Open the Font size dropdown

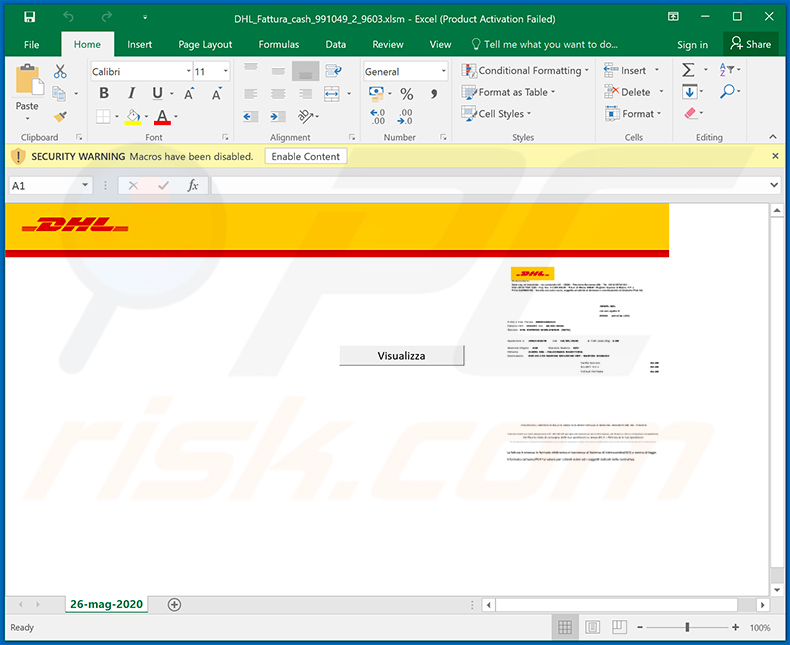226,72
